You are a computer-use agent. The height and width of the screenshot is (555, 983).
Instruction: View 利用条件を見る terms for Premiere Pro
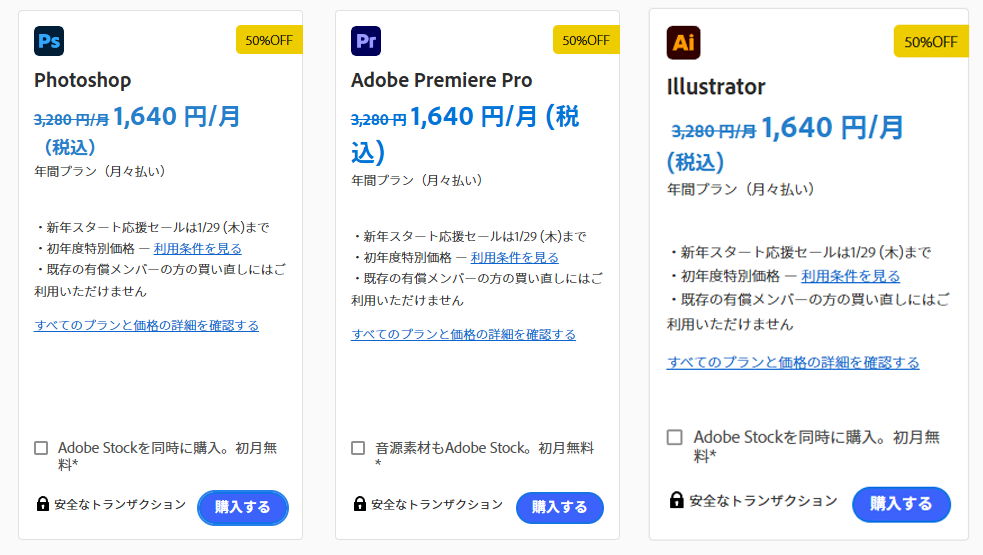(x=514, y=257)
